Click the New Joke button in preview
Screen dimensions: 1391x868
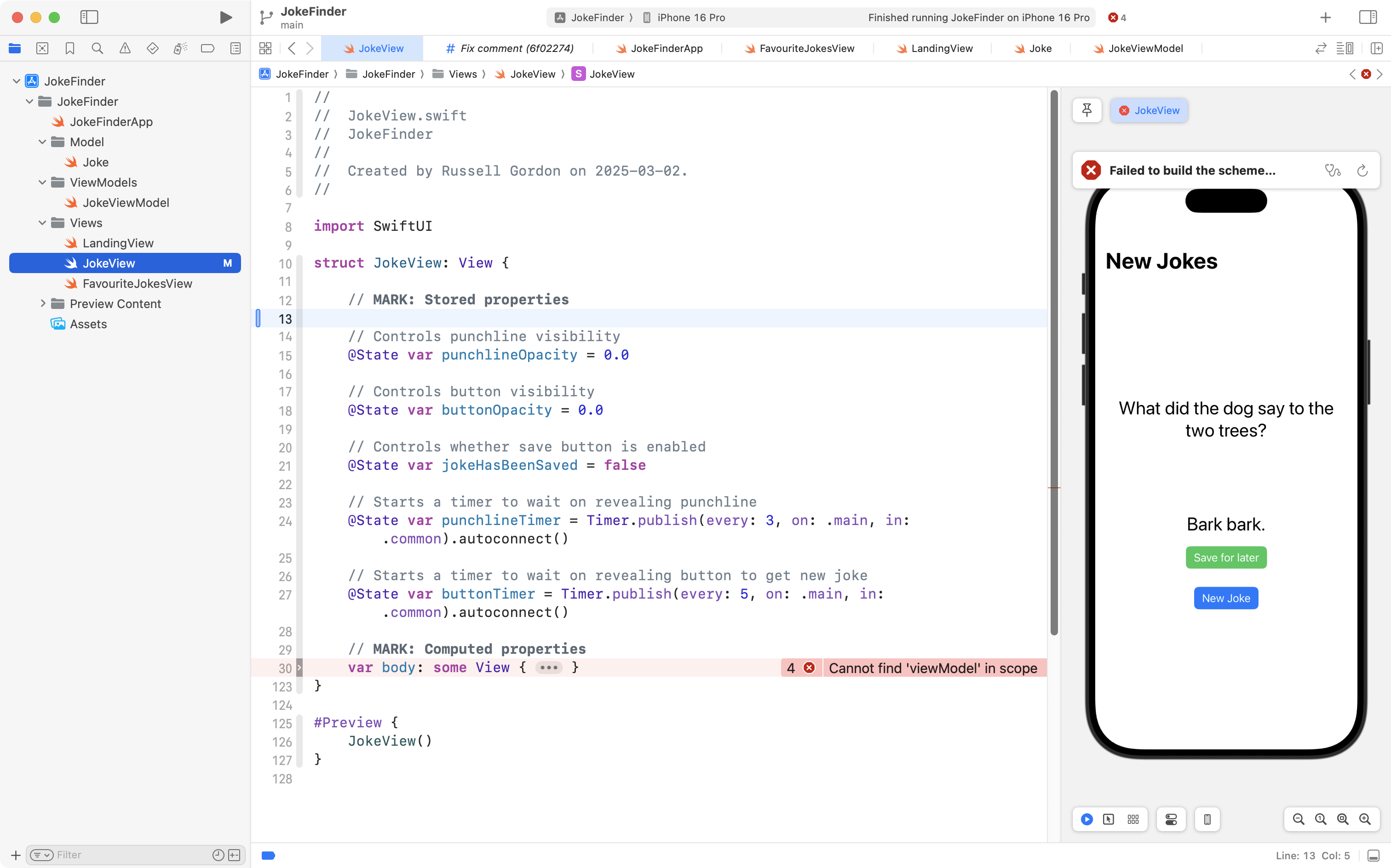click(x=1225, y=598)
